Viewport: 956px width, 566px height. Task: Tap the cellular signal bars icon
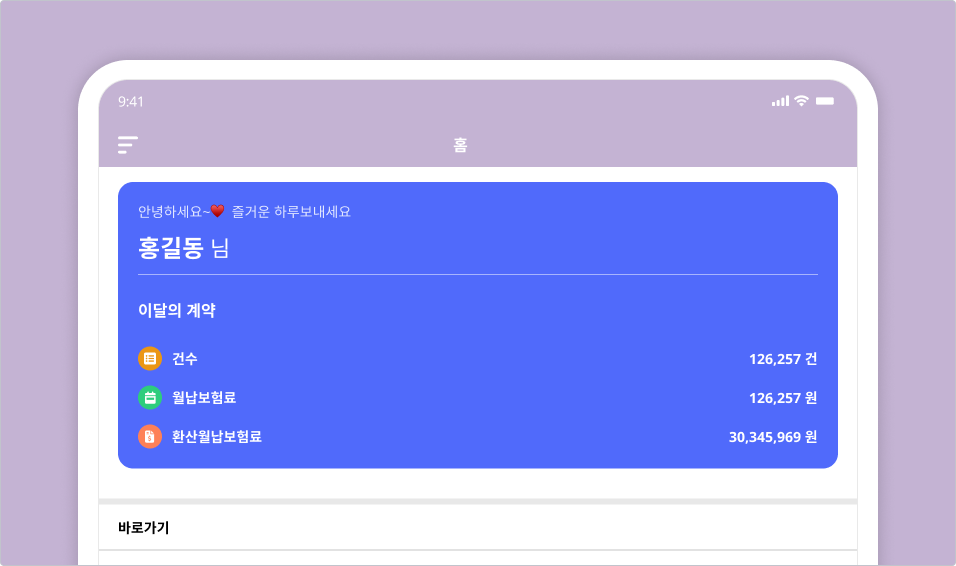[780, 101]
